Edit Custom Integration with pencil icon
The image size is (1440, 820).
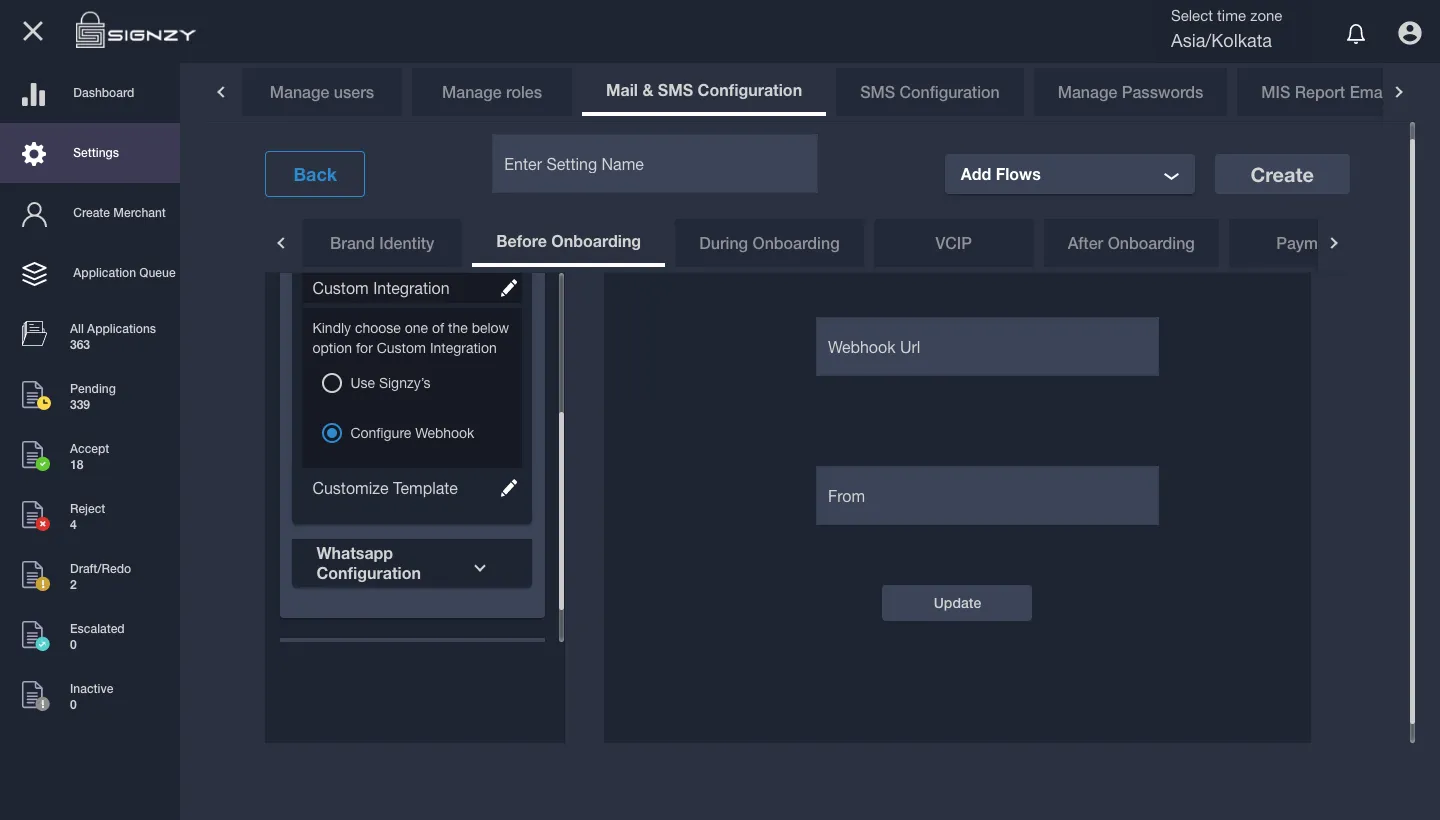coord(509,288)
